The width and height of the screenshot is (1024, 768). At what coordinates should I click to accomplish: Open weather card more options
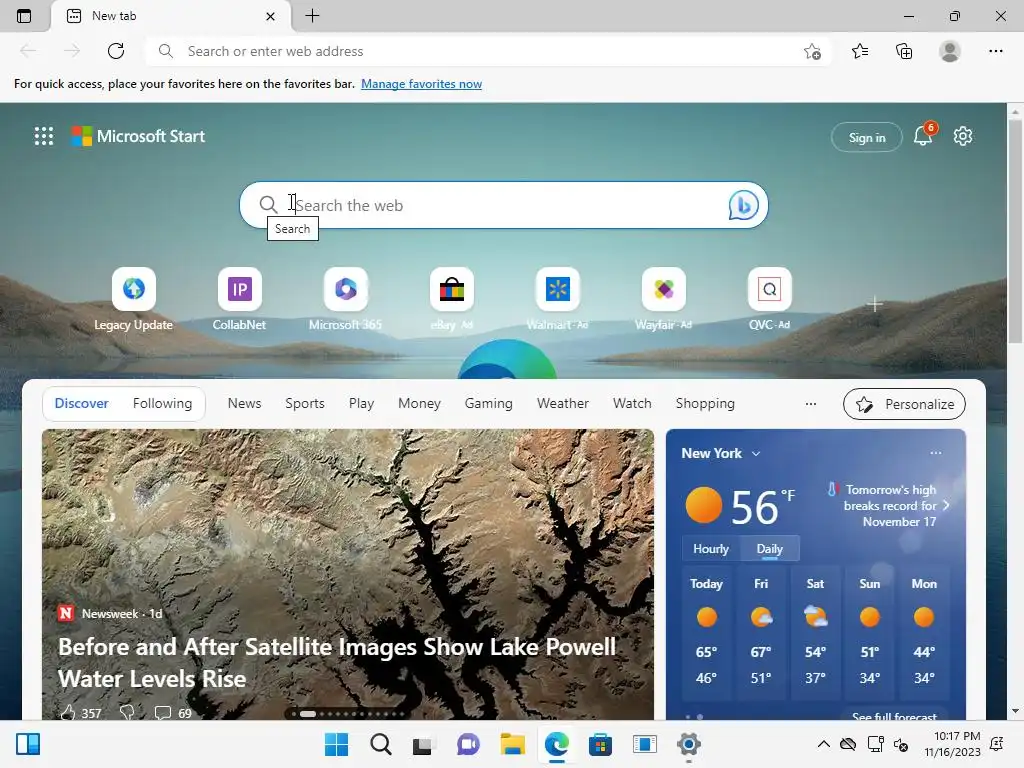[936, 453]
